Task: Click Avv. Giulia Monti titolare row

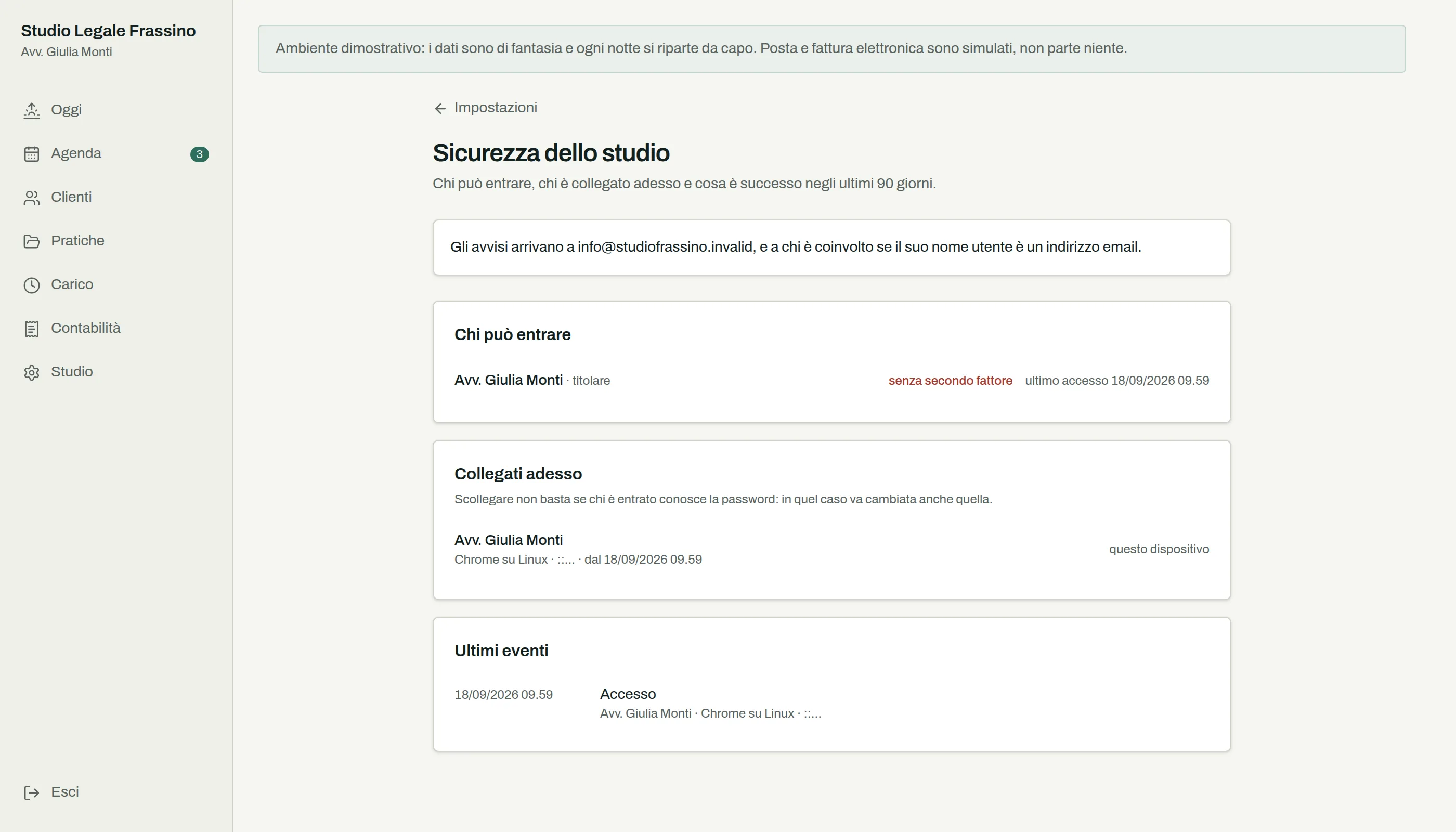Action: click(x=831, y=381)
